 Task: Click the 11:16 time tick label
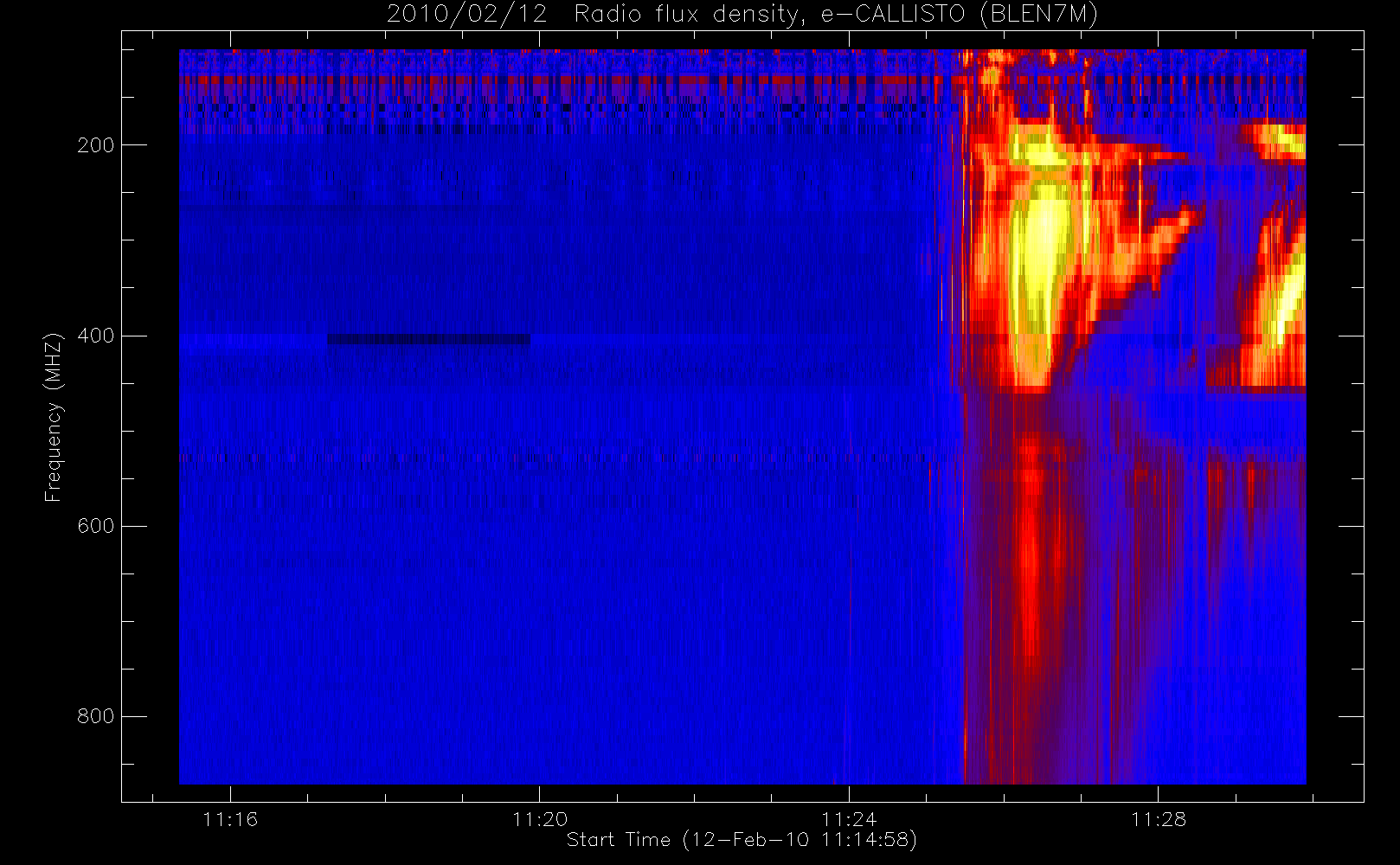pyautogui.click(x=230, y=819)
